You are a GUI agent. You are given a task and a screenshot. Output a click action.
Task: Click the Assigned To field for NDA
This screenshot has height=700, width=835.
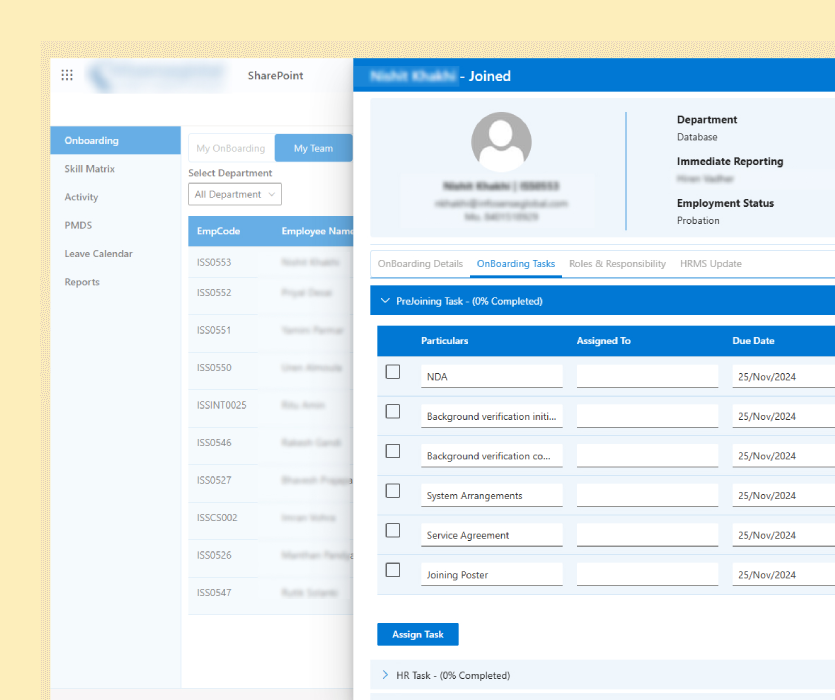(647, 377)
